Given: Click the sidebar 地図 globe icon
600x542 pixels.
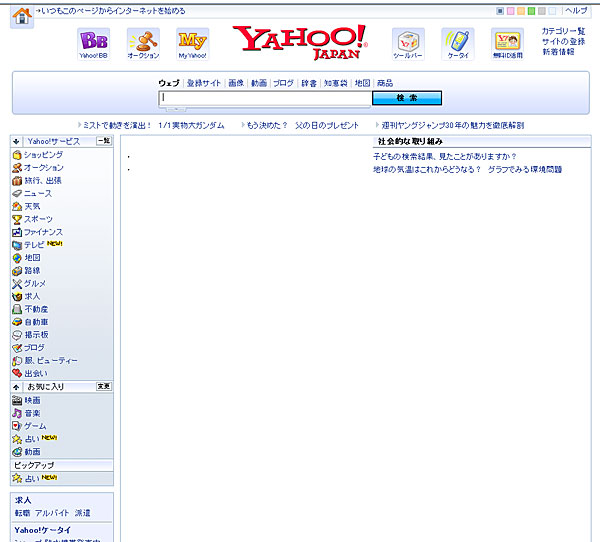Looking at the screenshot, I should point(17,258).
